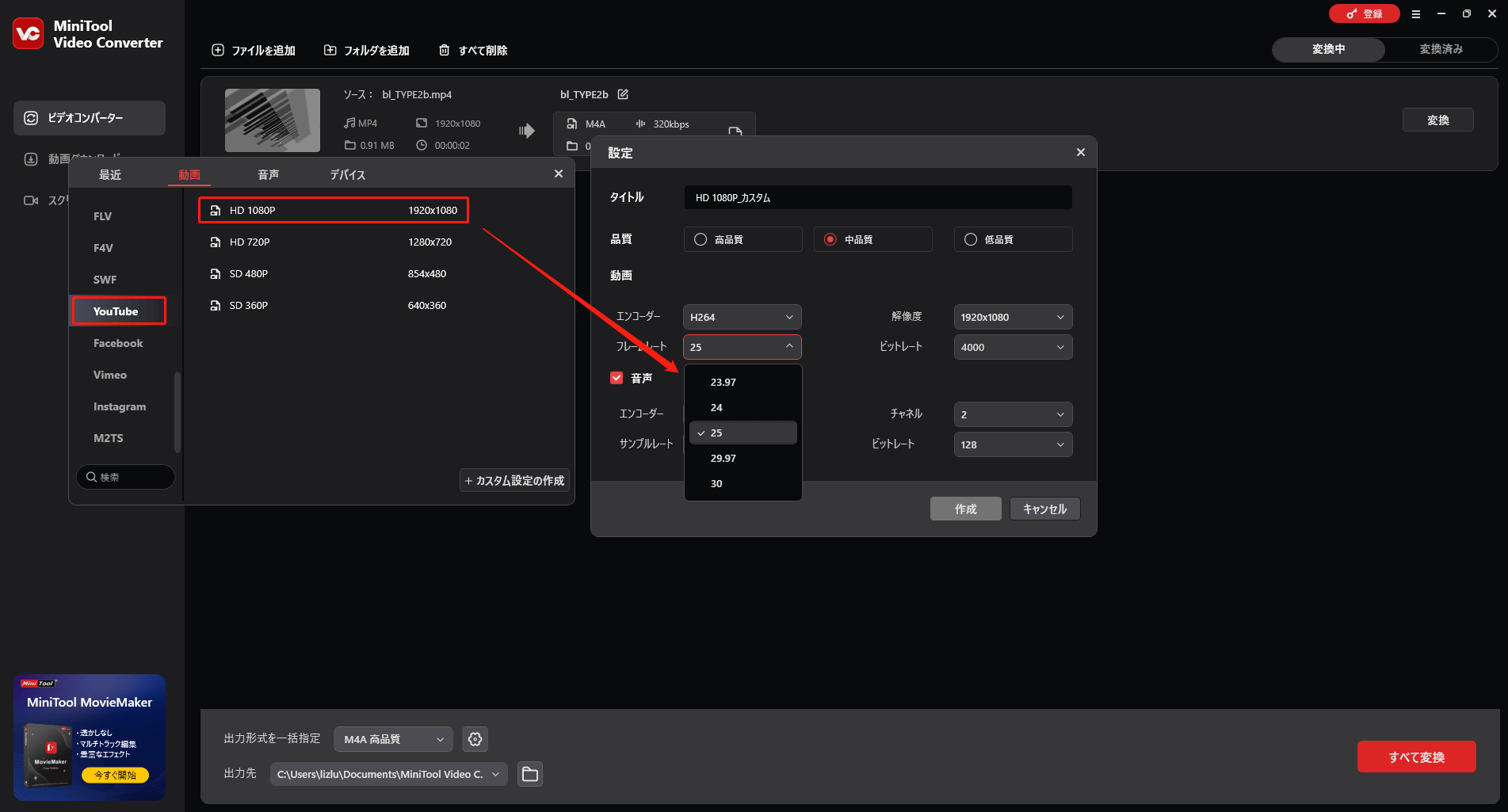Select SWF in format list
The image size is (1508, 812).
point(105,280)
